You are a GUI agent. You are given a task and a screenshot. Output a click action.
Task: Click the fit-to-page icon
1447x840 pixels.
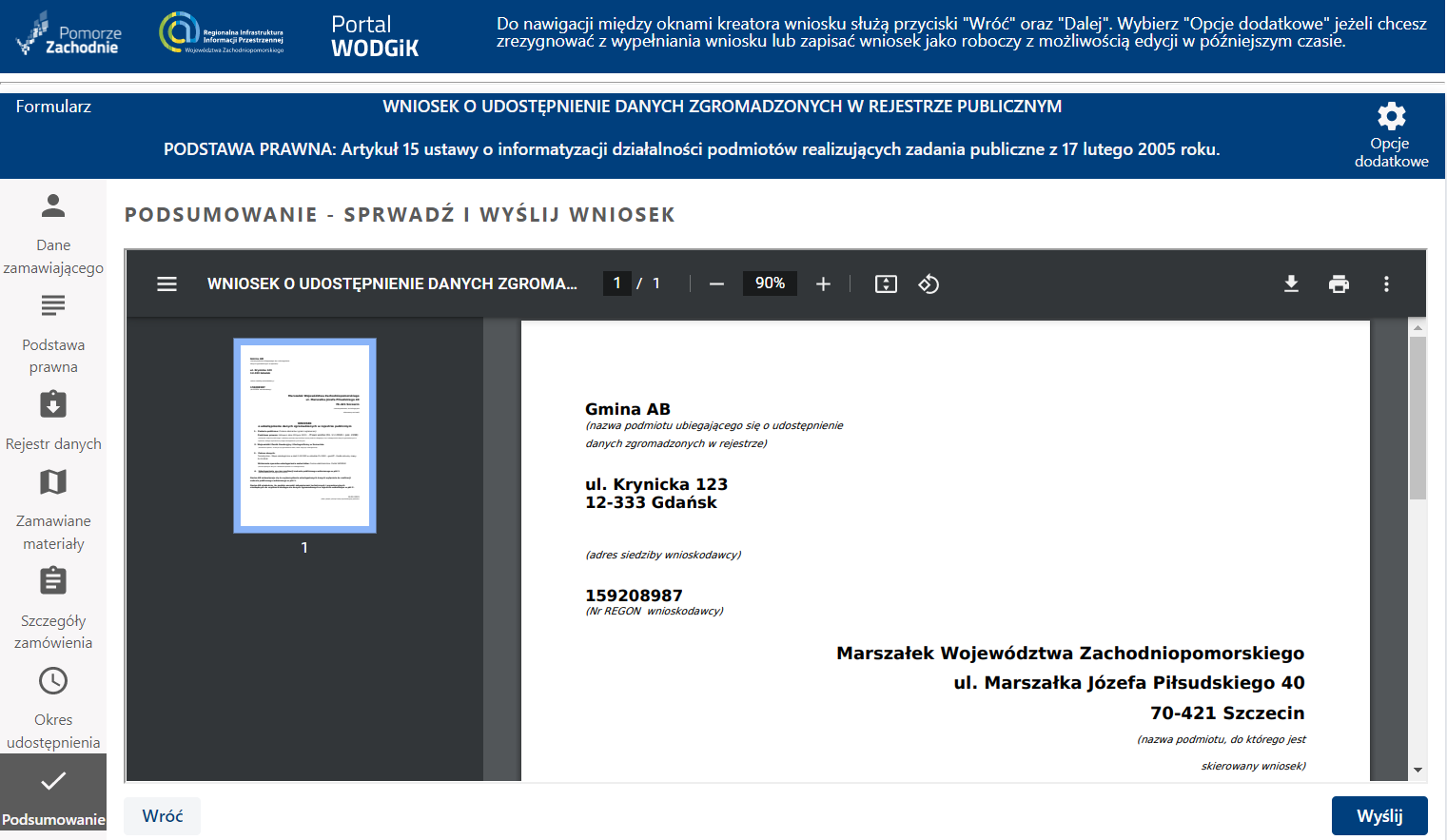click(885, 283)
